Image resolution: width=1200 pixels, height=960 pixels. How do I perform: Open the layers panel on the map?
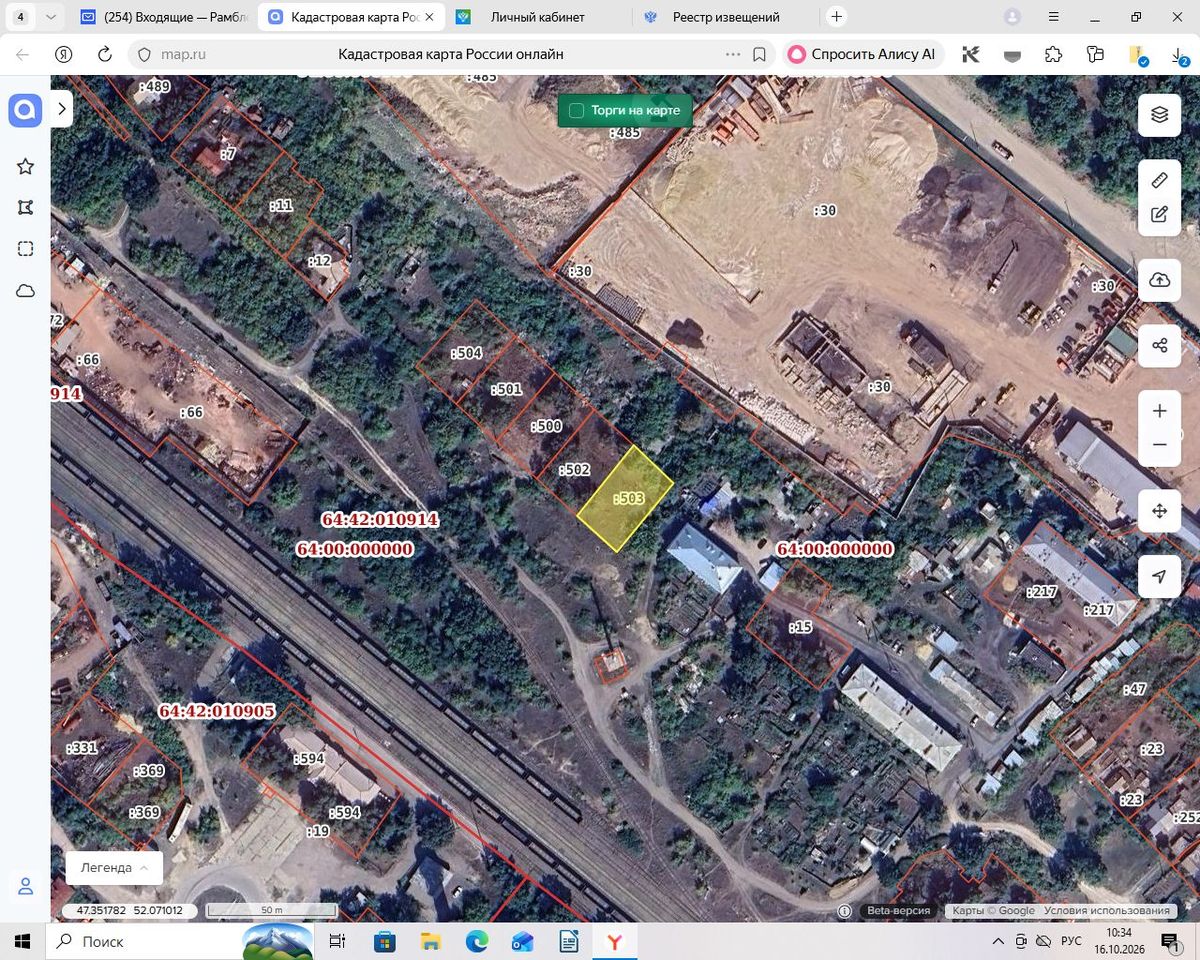pos(1159,115)
